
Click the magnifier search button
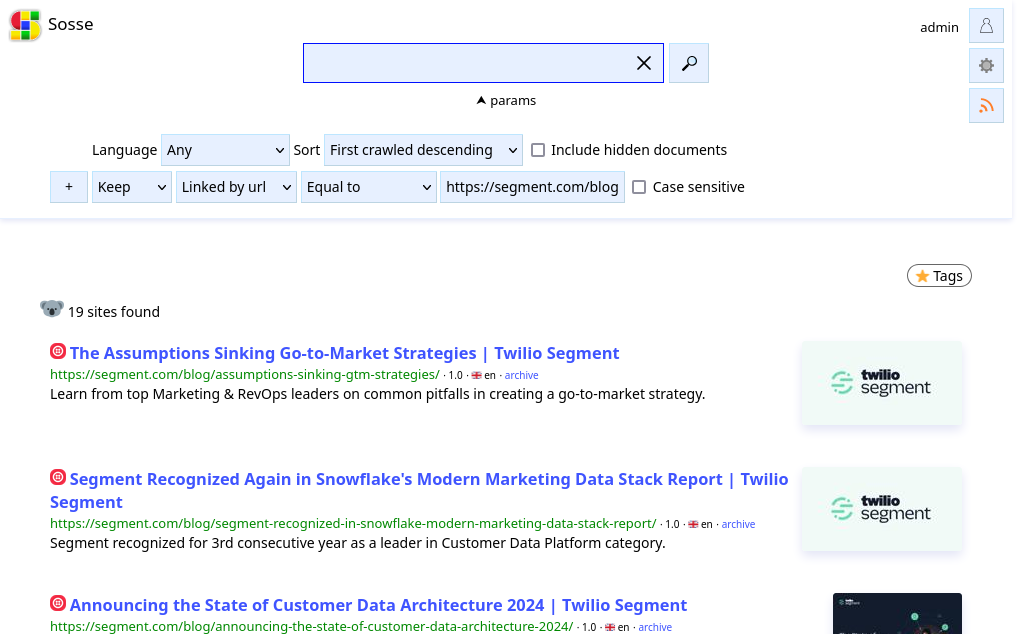[x=689, y=63]
